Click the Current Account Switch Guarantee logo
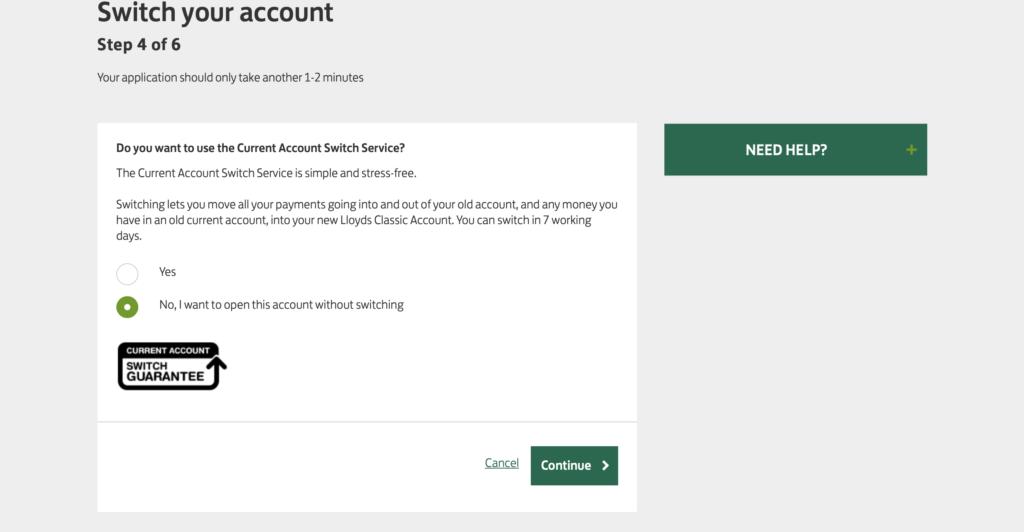Viewport: 1024px width, 532px height. click(172, 366)
